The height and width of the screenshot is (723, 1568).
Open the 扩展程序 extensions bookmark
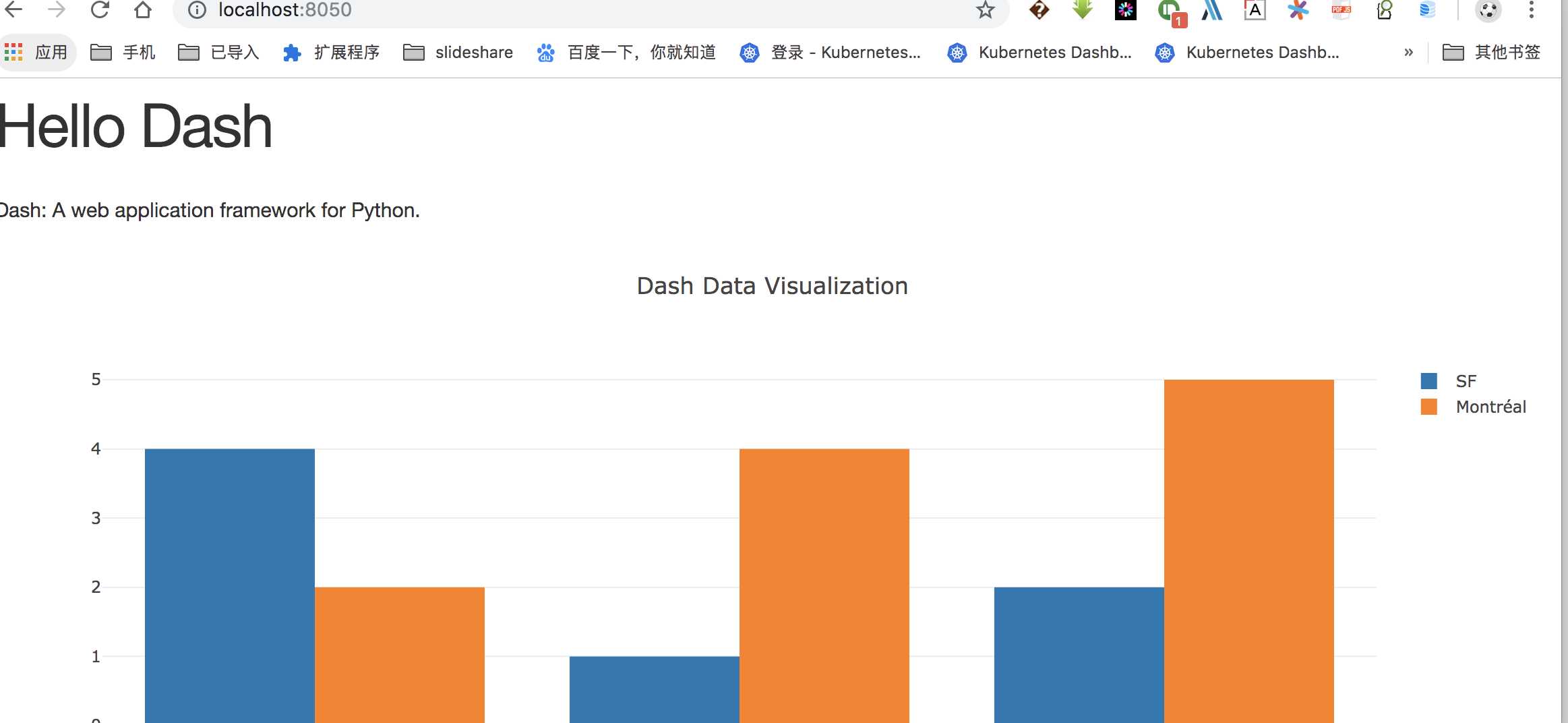tap(331, 53)
